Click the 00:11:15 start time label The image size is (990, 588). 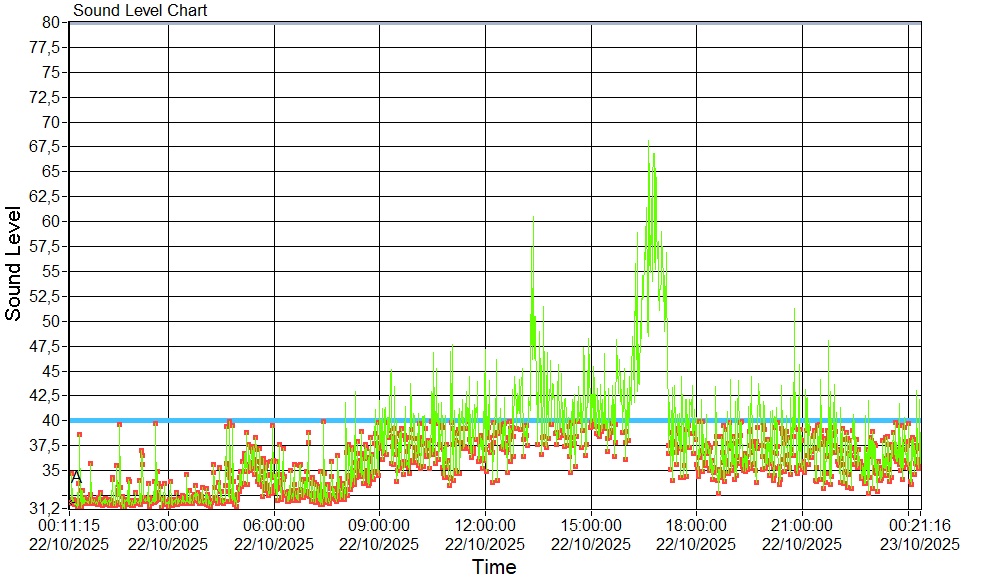coord(69,524)
